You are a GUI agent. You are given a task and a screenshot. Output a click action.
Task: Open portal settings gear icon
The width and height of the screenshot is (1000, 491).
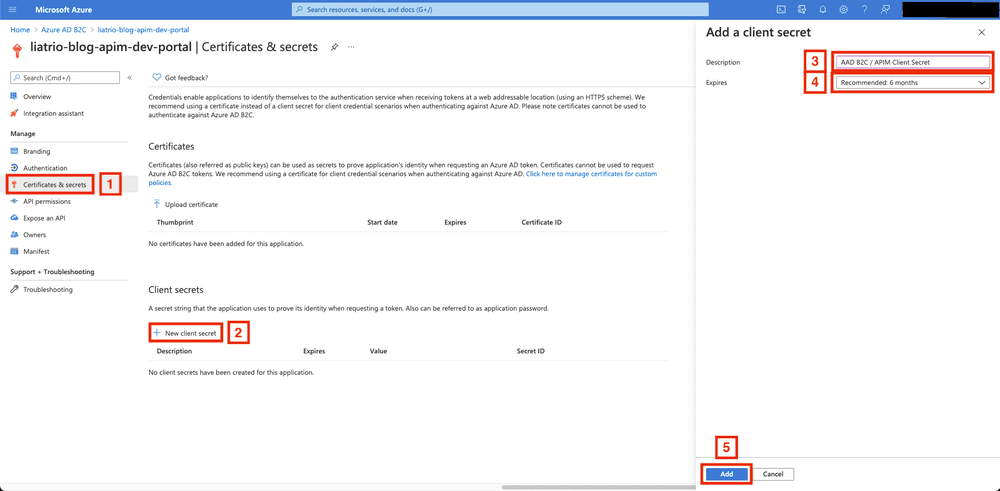point(844,10)
